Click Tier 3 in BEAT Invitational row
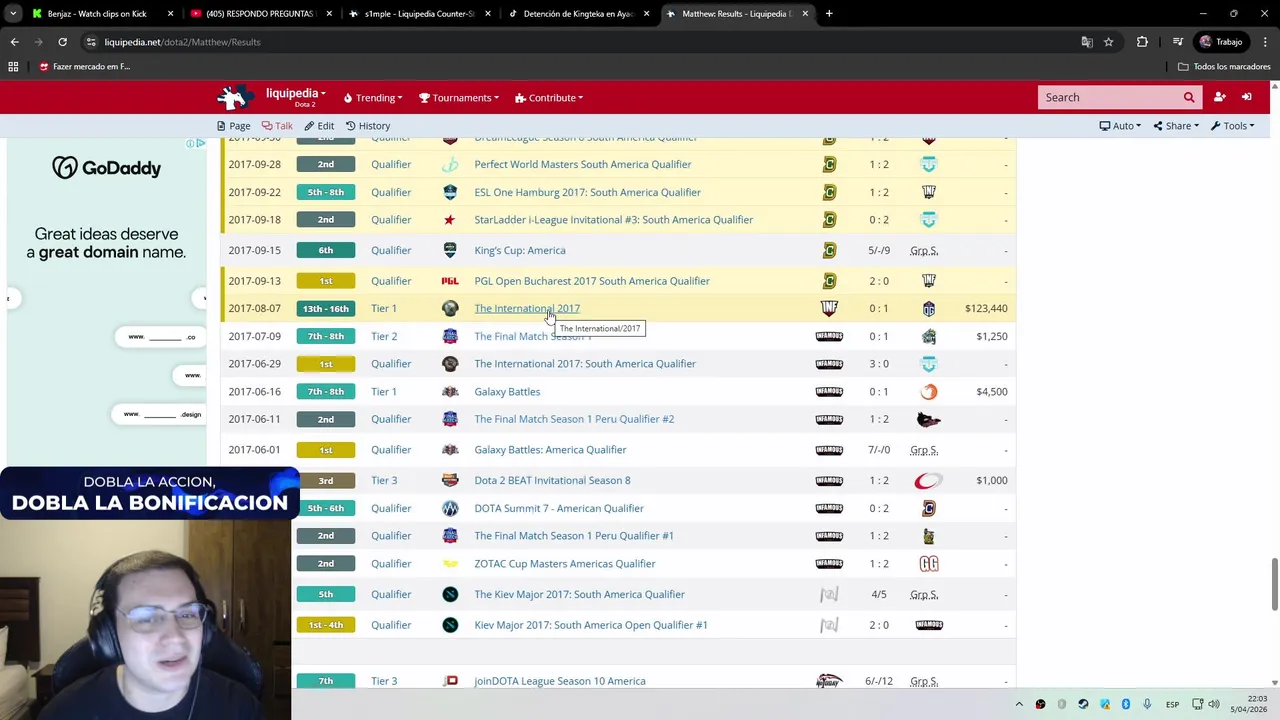The height and width of the screenshot is (720, 1280). point(384,480)
